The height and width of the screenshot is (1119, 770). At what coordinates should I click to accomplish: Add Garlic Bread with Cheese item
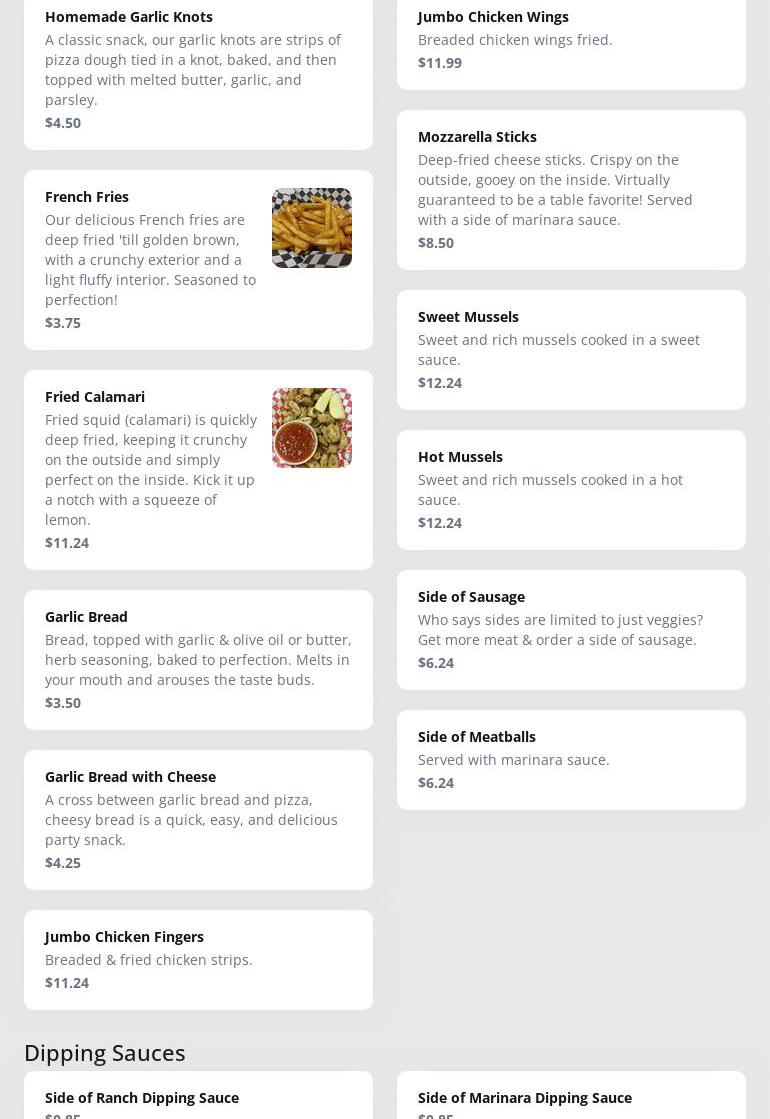coord(198,820)
